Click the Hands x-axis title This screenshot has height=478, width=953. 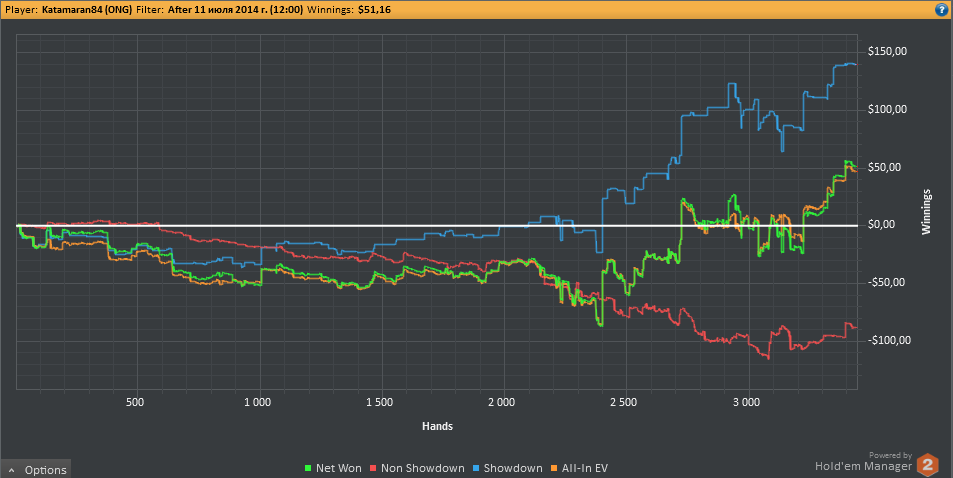436,426
